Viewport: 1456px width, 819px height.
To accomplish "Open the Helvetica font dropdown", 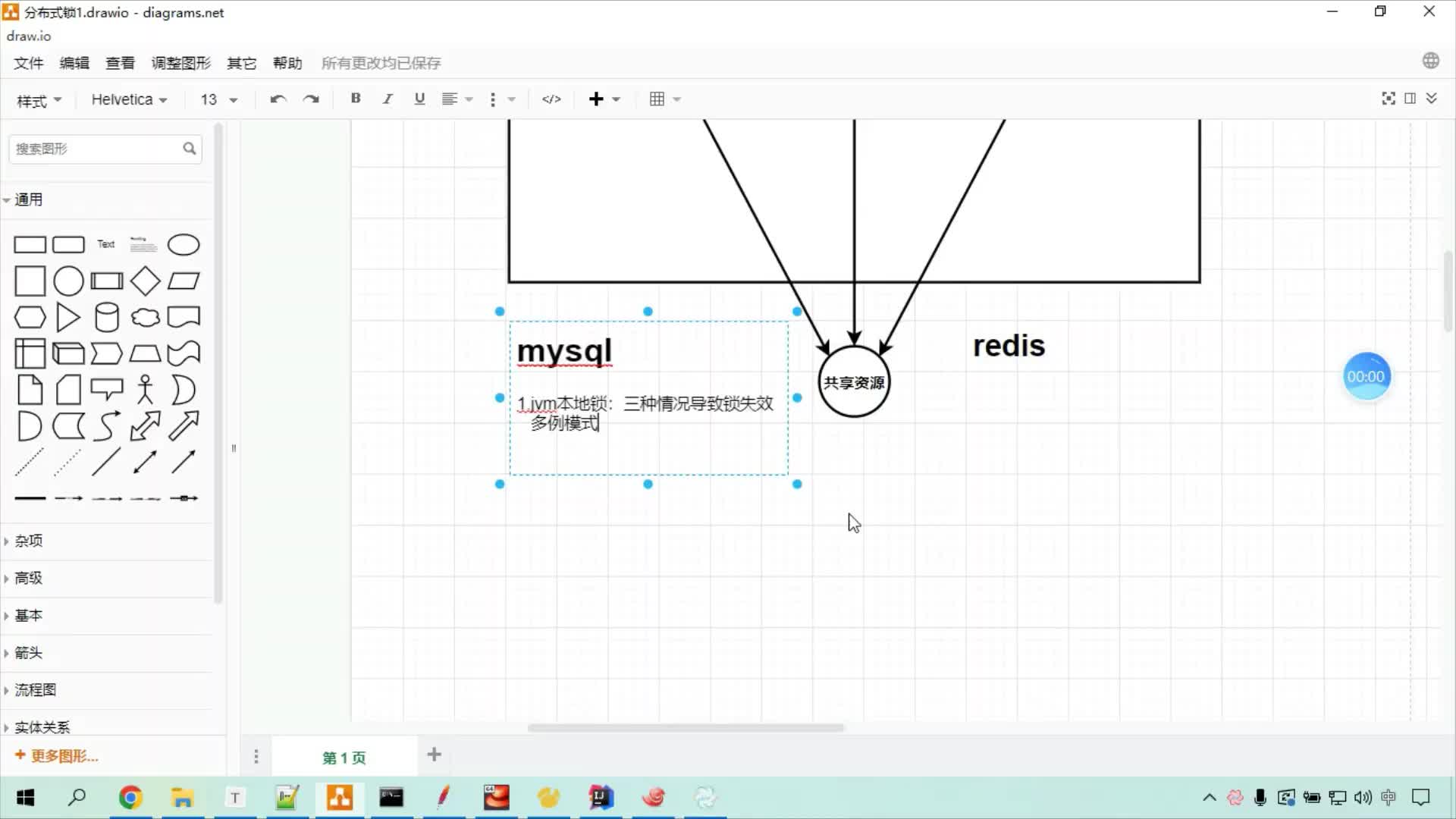I will point(129,100).
